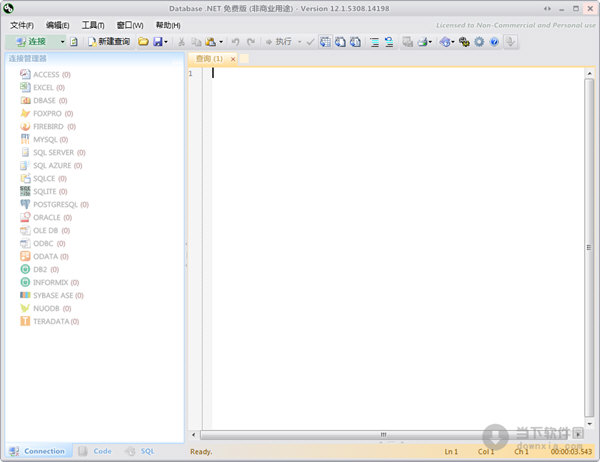The height and width of the screenshot is (462, 600).
Task: Click the DB2 green circle icon
Action: 25,269
